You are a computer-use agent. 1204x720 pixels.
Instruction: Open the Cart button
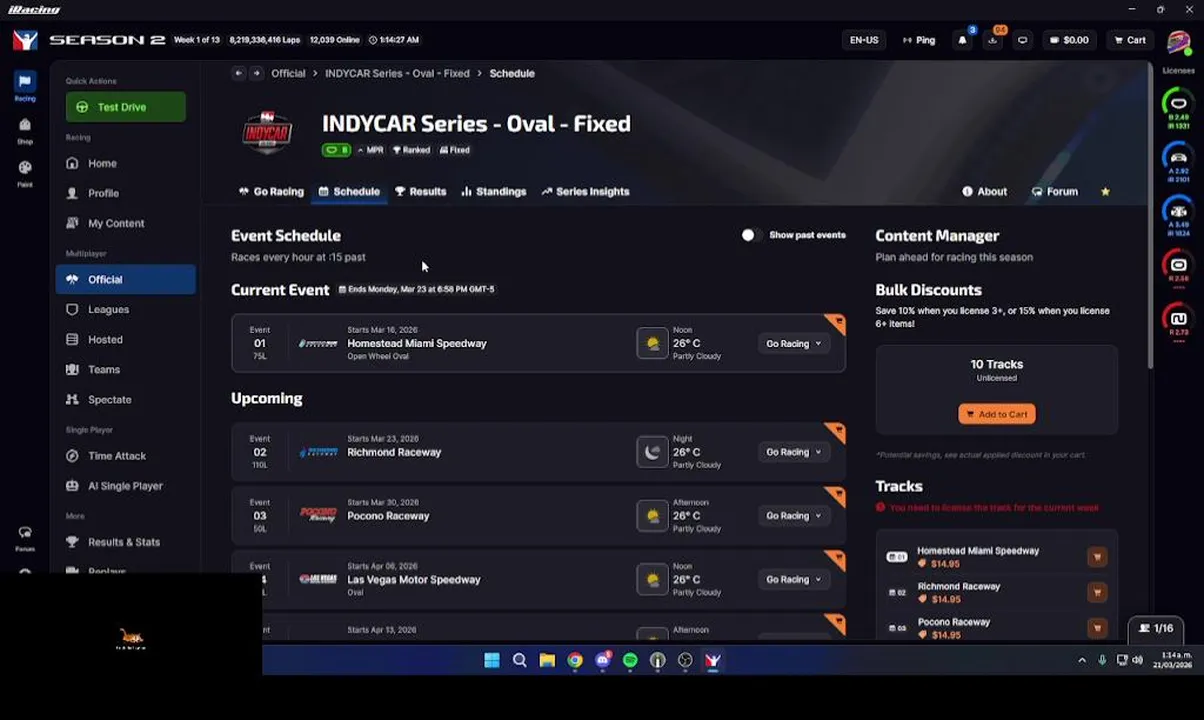click(x=1129, y=40)
